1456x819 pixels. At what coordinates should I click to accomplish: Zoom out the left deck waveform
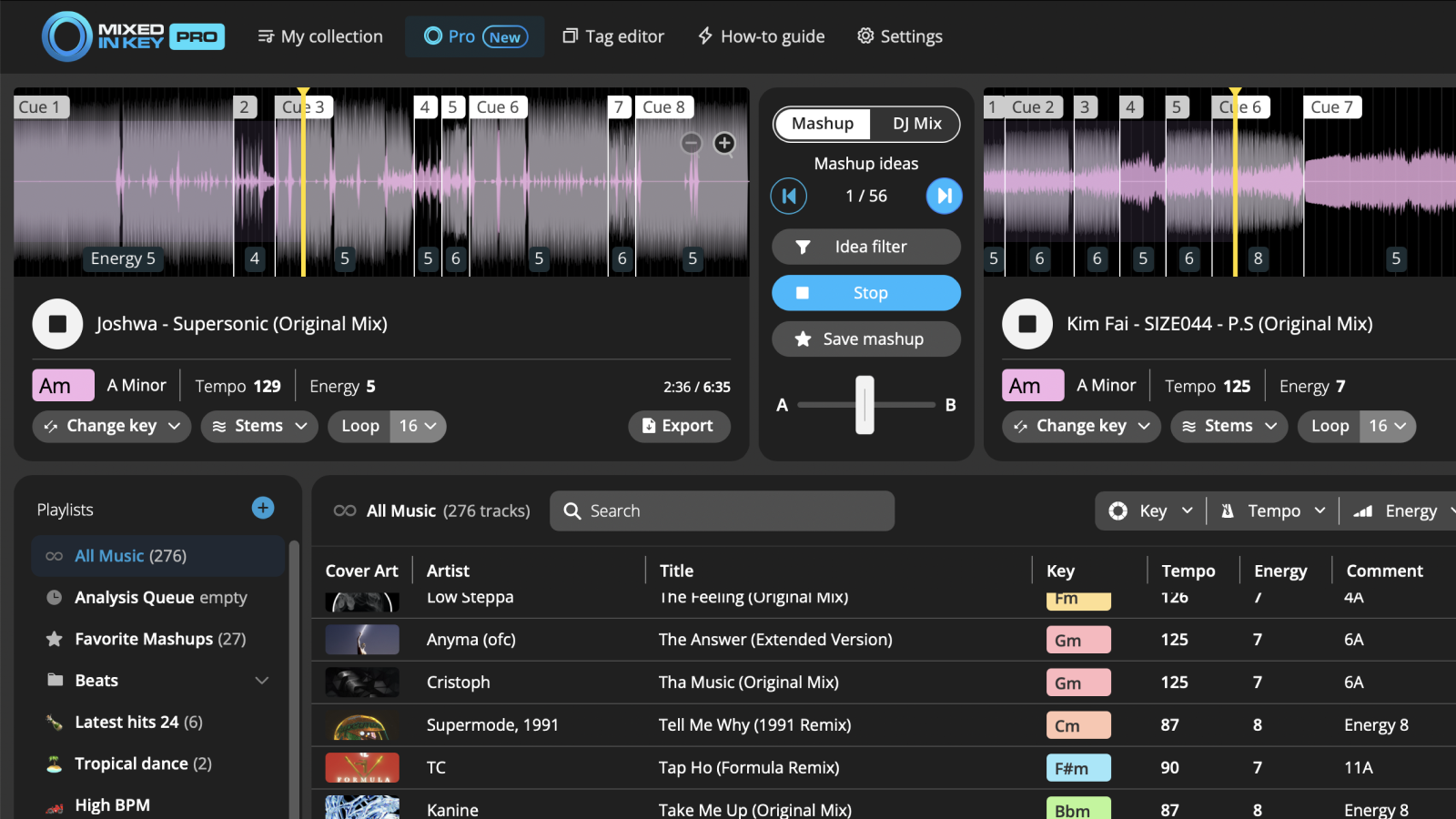[692, 143]
